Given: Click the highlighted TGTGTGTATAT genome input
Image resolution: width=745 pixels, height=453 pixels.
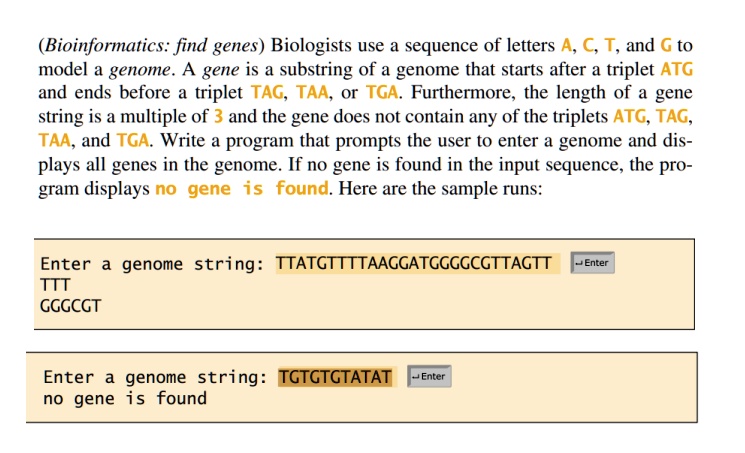Looking at the screenshot, I should click(335, 377).
